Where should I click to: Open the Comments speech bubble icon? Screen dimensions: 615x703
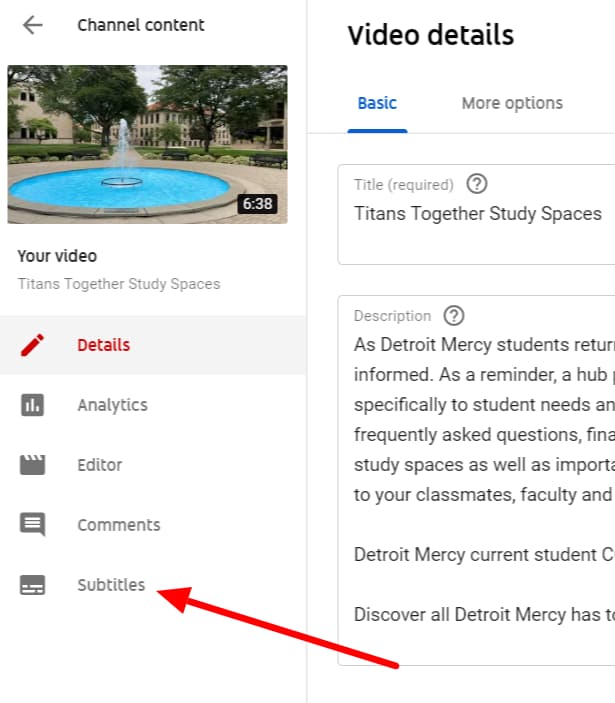coord(32,525)
